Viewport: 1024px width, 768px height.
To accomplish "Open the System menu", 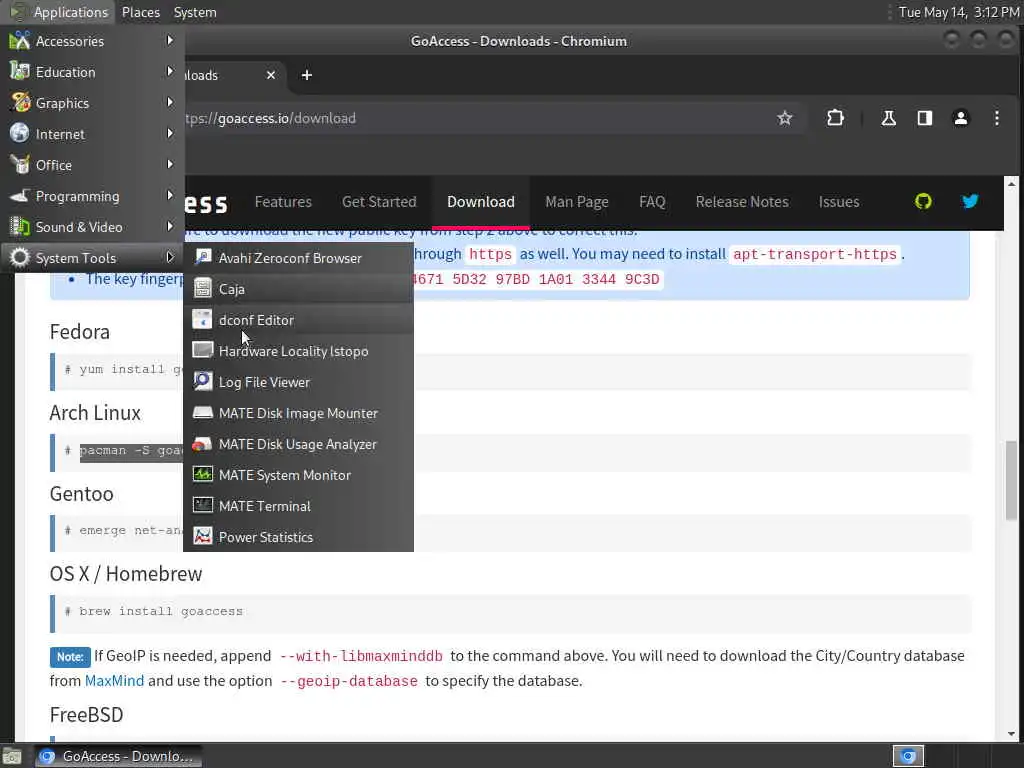I will (x=195, y=12).
